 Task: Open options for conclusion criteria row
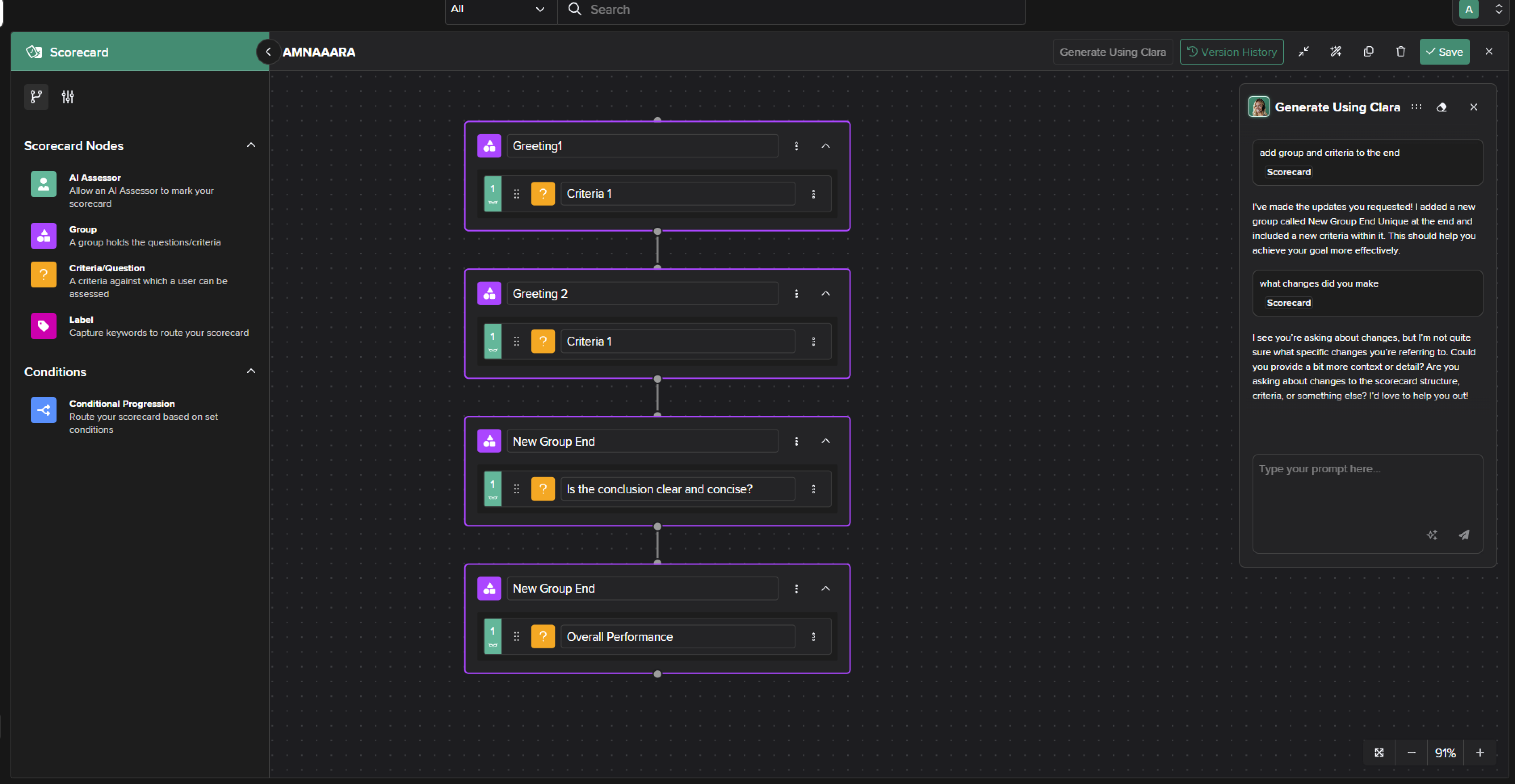point(814,489)
